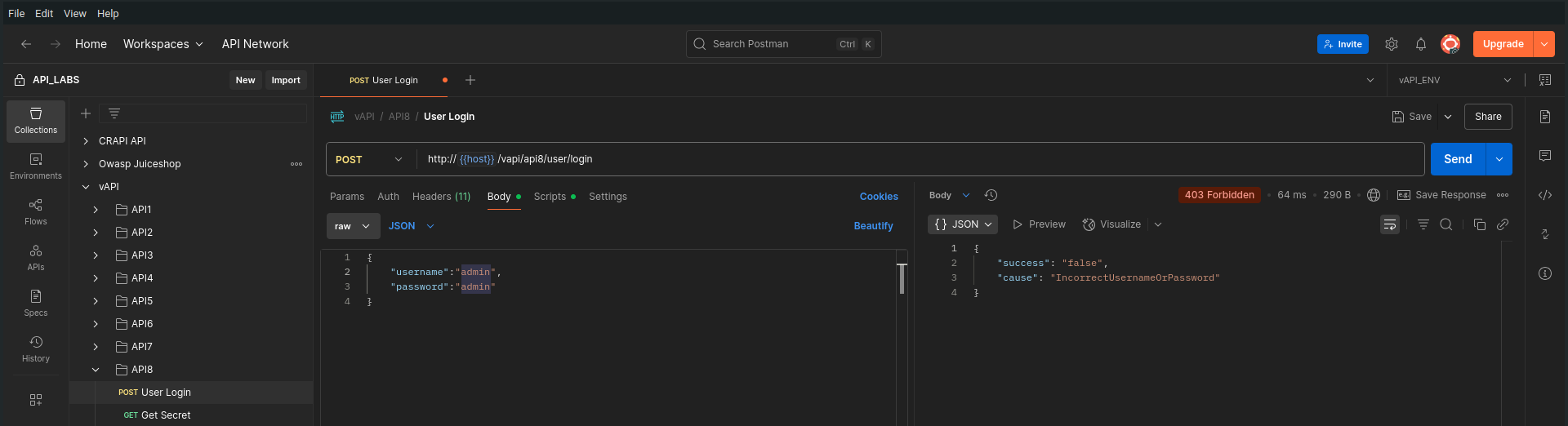Open the Save options dropdown arrow
Viewport: 1568px width, 426px height.
coord(1448,117)
